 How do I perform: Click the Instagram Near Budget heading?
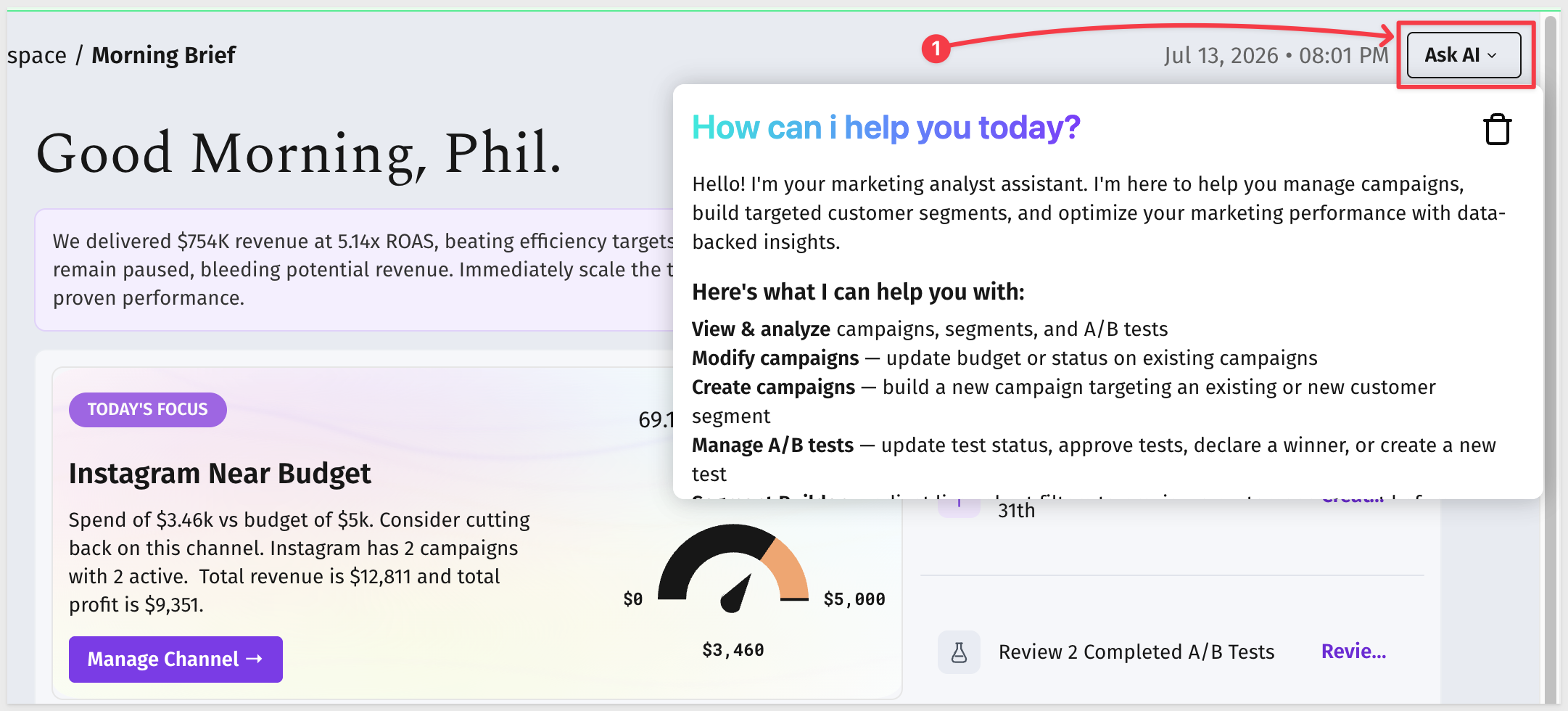coord(220,474)
